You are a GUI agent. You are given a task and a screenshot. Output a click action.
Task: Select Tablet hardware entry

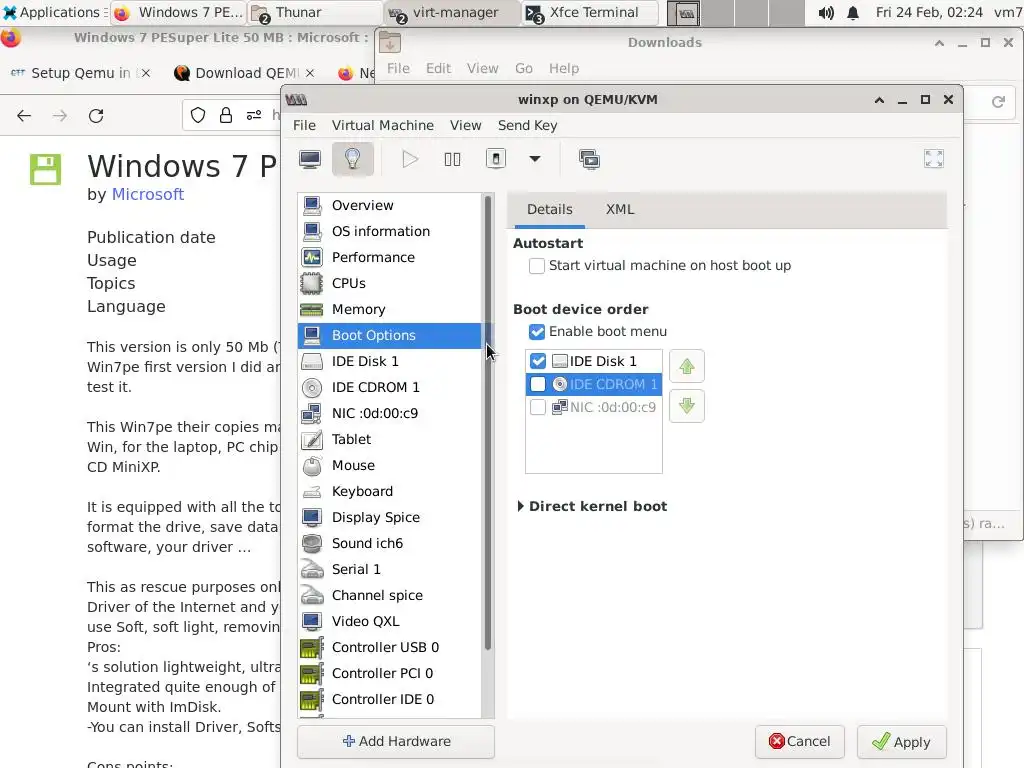[x=390, y=440]
